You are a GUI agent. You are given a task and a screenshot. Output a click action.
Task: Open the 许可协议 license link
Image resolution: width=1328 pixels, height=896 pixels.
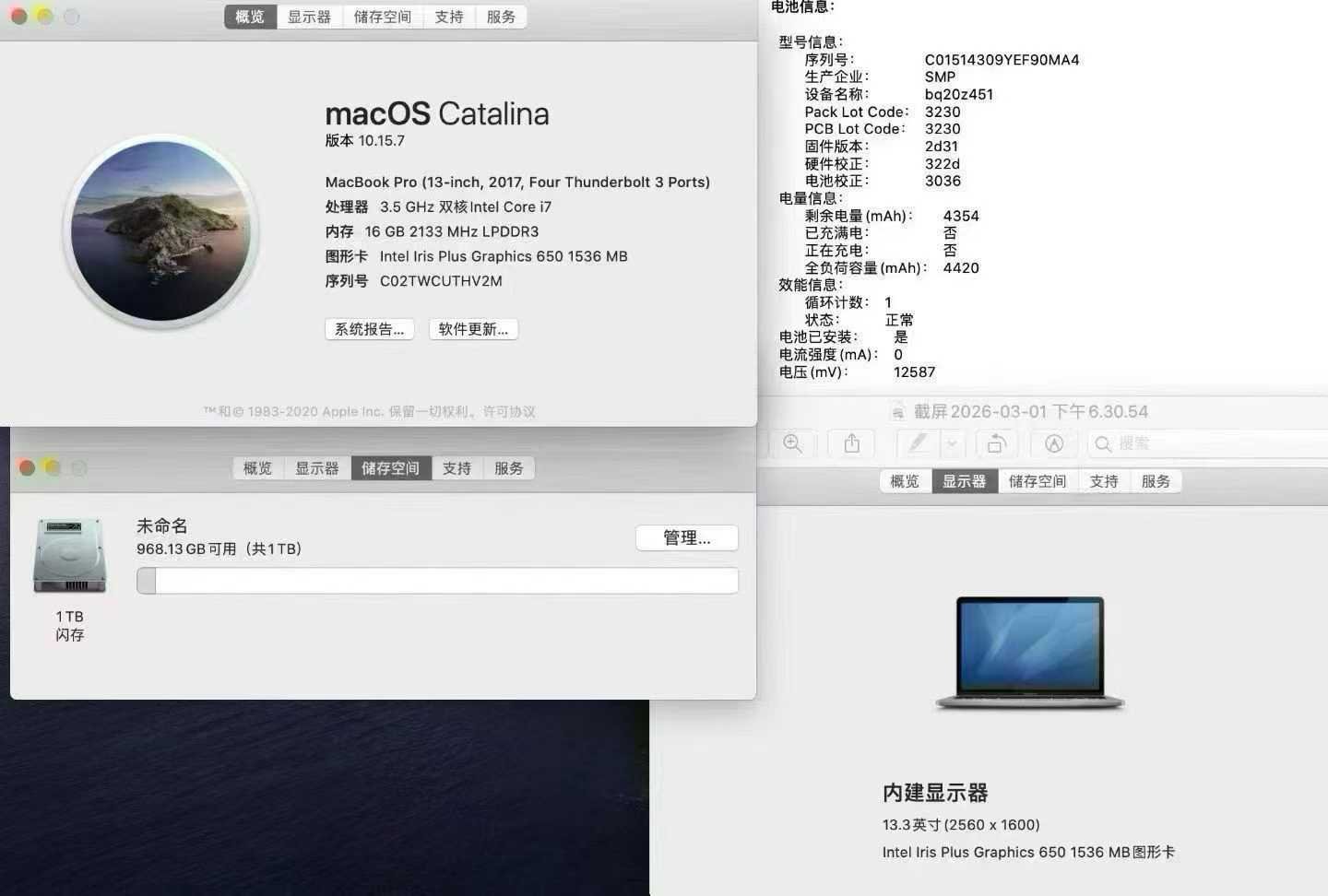509,411
